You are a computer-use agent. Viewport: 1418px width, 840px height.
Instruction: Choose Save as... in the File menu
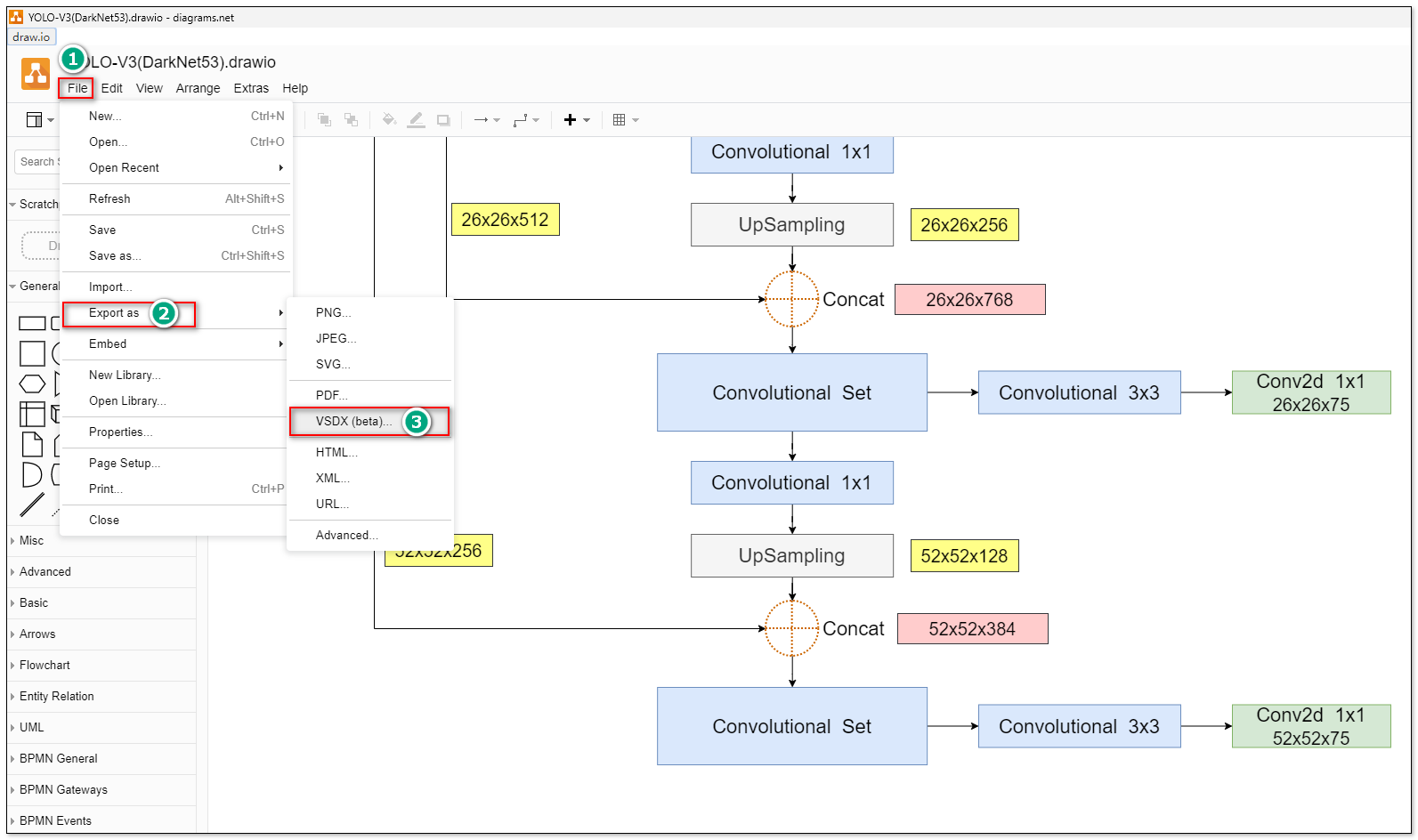pos(176,255)
